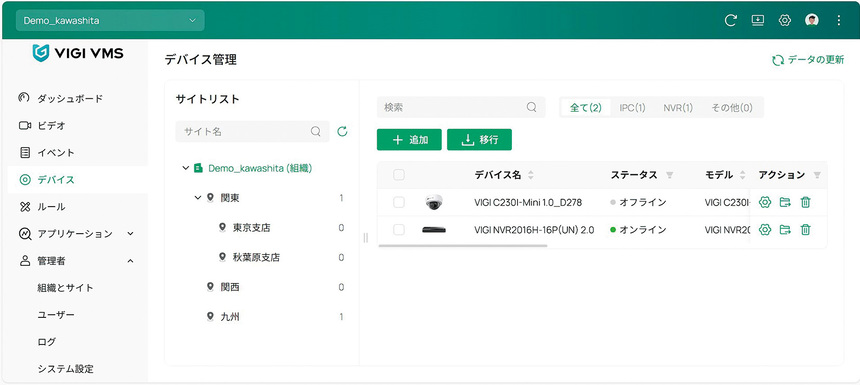Refresh the site list with green reload icon
The height and width of the screenshot is (385, 860).
click(x=342, y=132)
